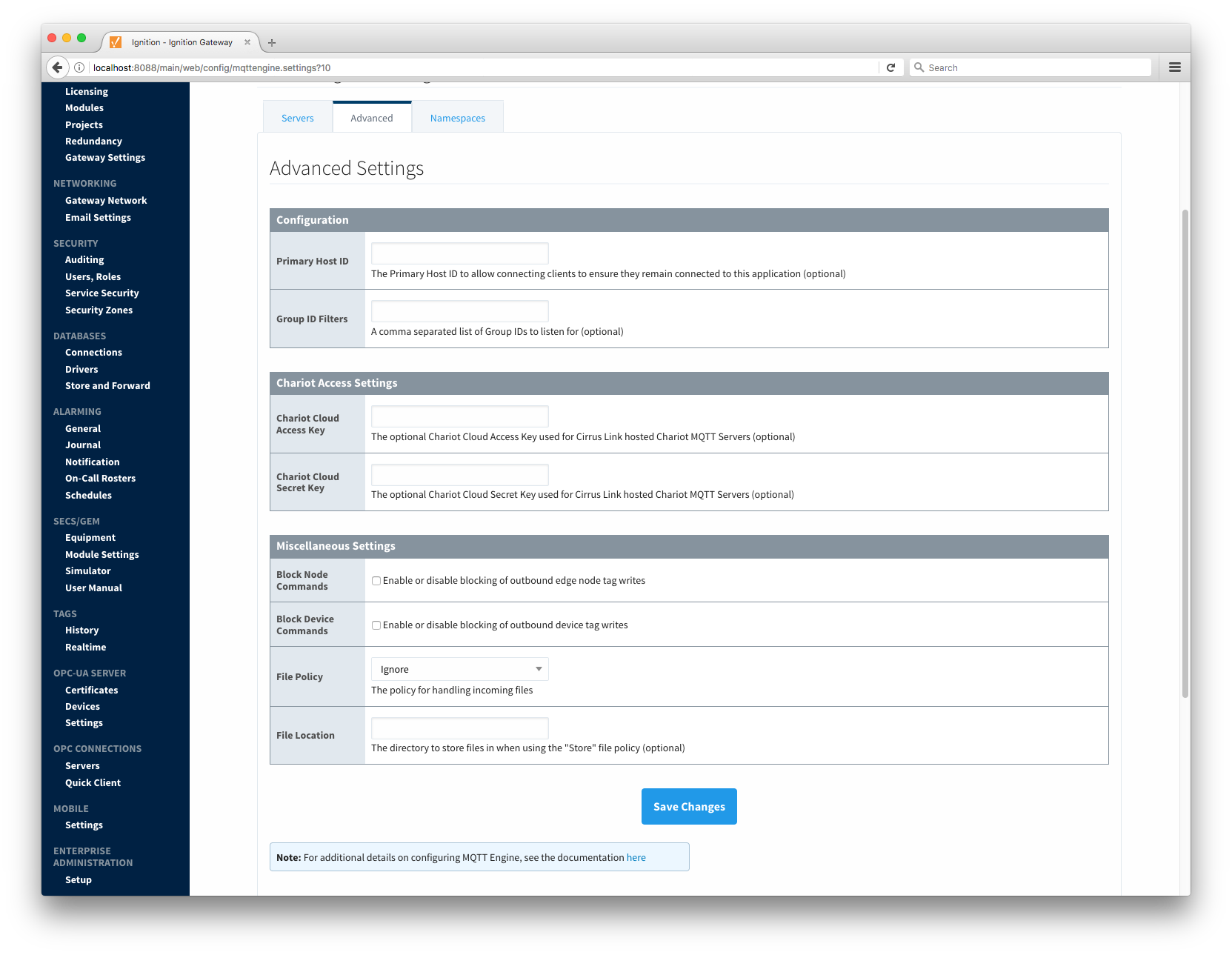Open the browser hamburger menu
Screen dimensions: 1232x955
(1175, 67)
